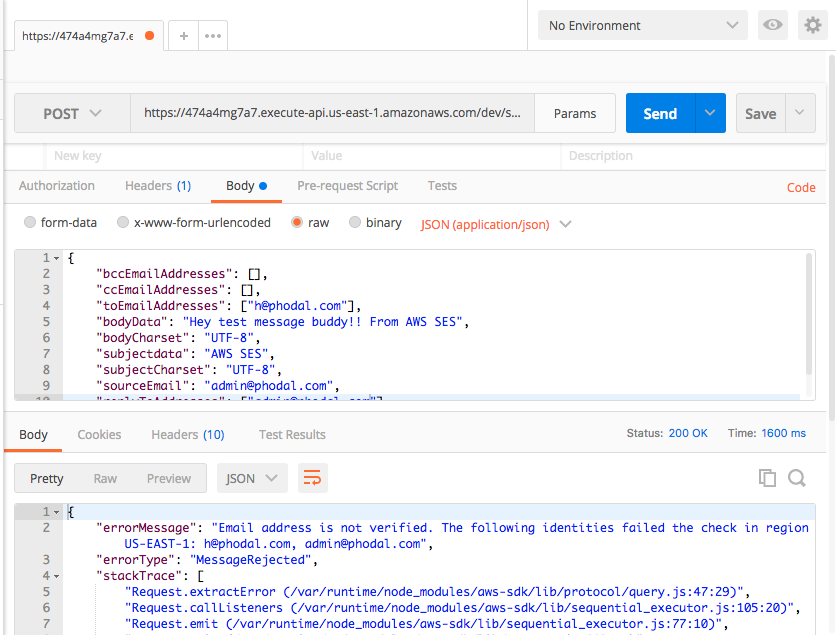
Task: Click the "subjectdata" line in request body
Action: click(x=185, y=354)
